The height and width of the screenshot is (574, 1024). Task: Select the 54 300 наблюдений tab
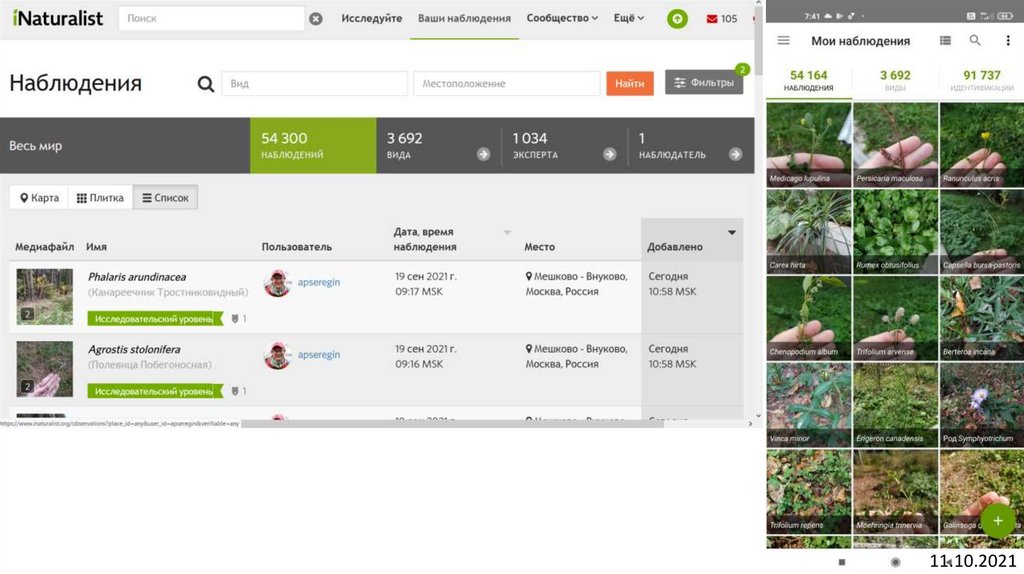point(313,146)
